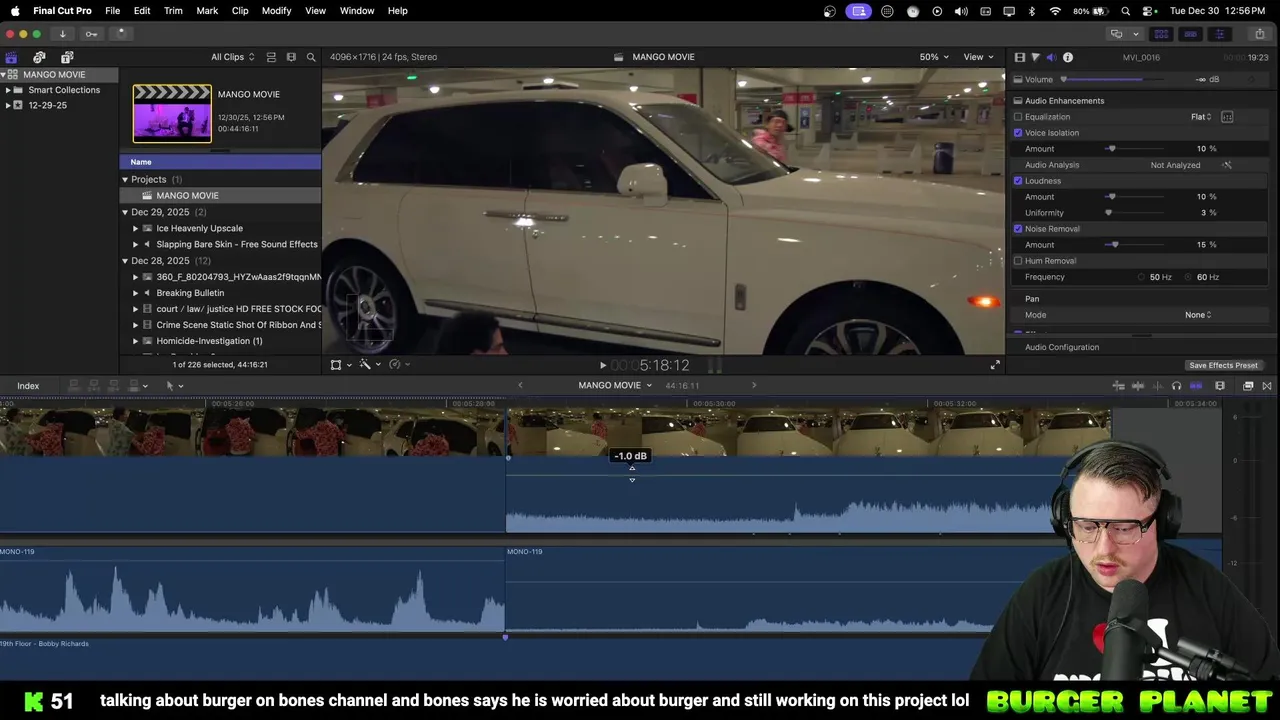Click the Import Media down-arrow button
1280x720 pixels.
coord(62,33)
